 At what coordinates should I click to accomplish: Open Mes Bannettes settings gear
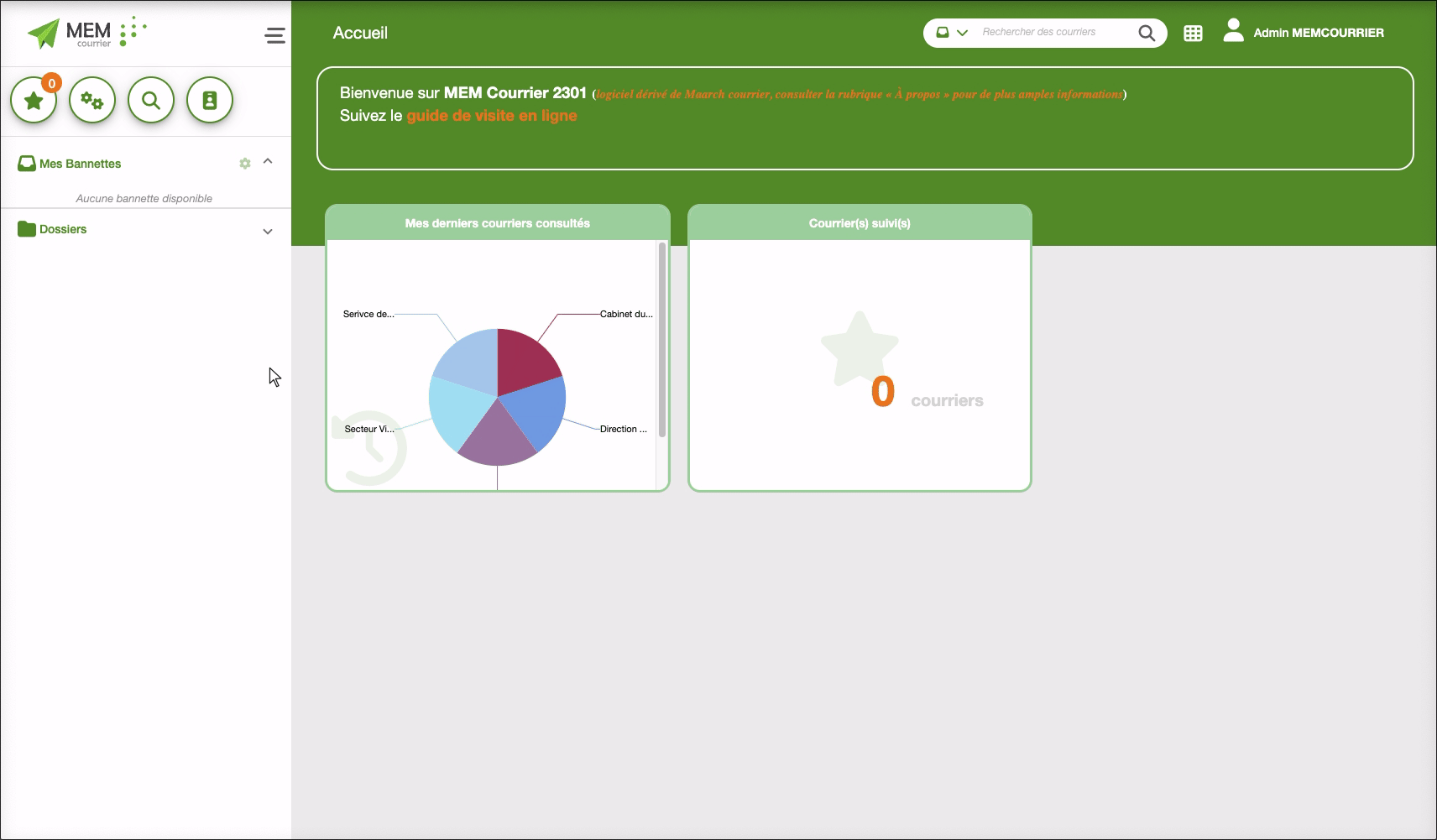[x=245, y=164]
